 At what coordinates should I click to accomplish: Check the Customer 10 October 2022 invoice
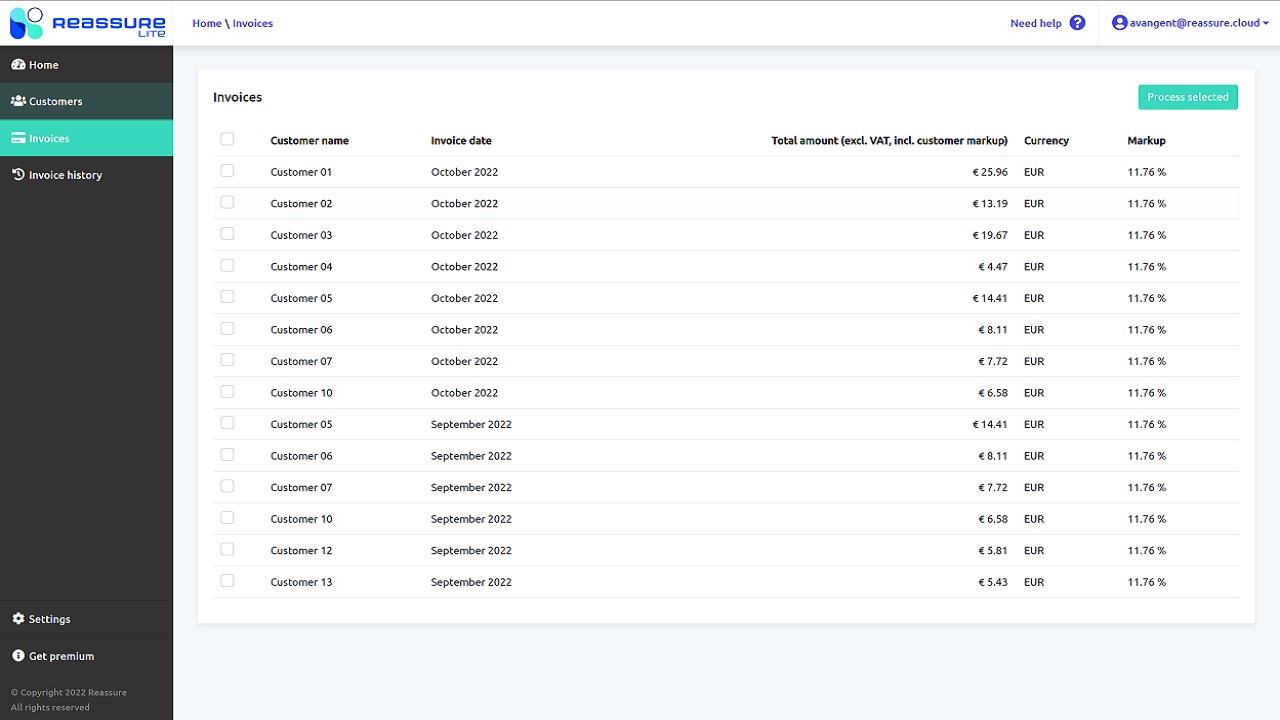click(x=227, y=392)
